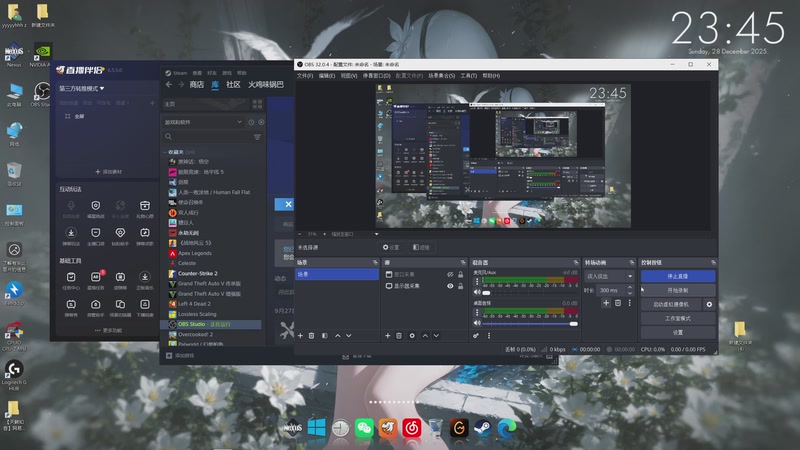
Task: Open 停靠窗口(D) menu in OBS
Action: [377, 76]
